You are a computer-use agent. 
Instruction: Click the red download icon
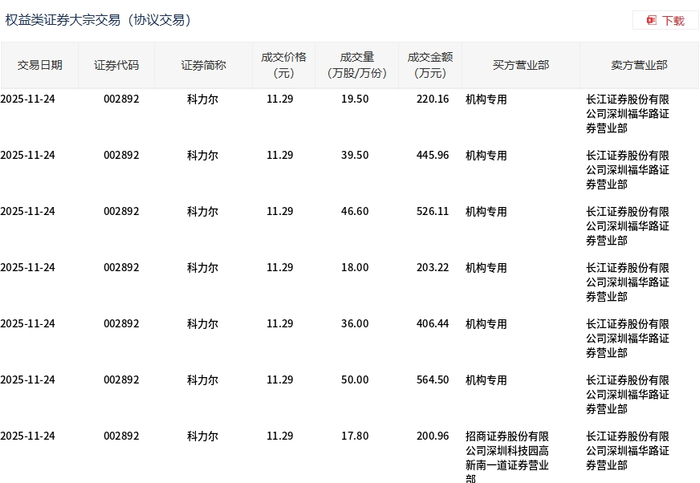(x=652, y=20)
